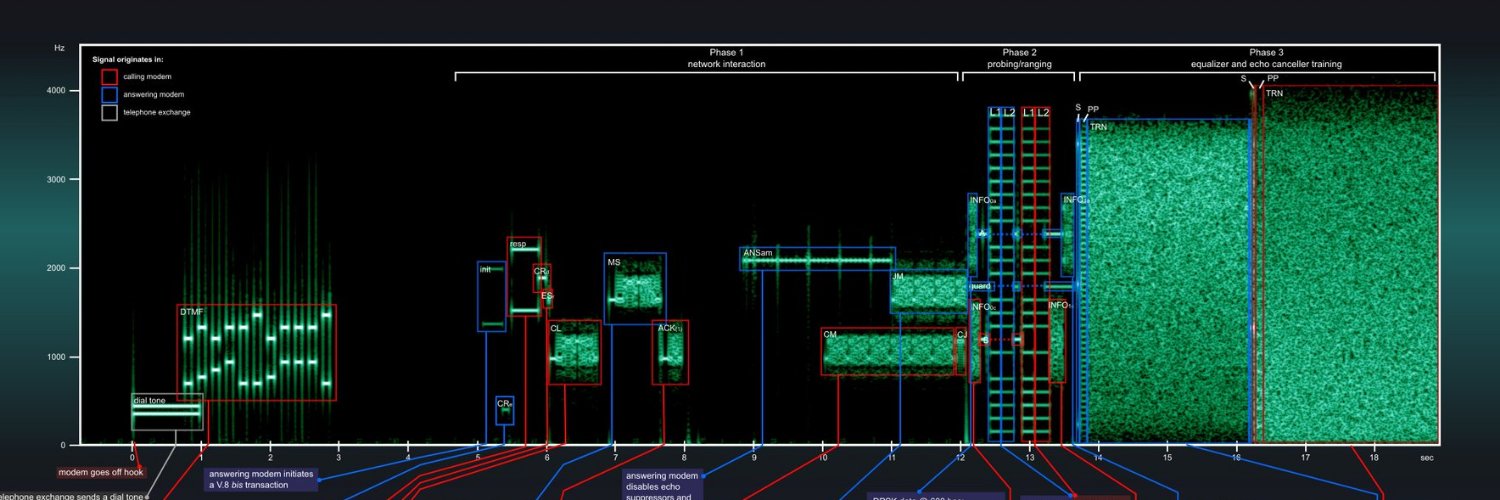This screenshot has height=500, width=1500.
Task: Click the INFO label beside the CJ box
Action: point(984,307)
